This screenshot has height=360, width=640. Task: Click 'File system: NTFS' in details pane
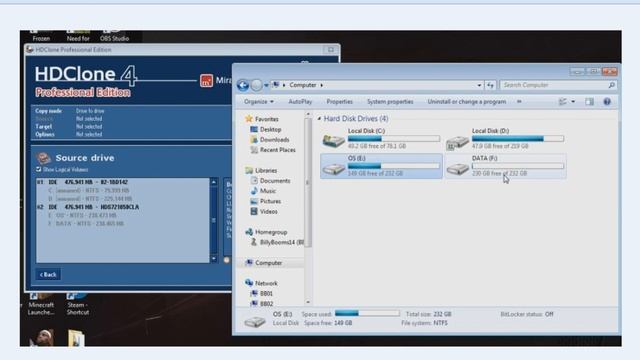point(424,323)
